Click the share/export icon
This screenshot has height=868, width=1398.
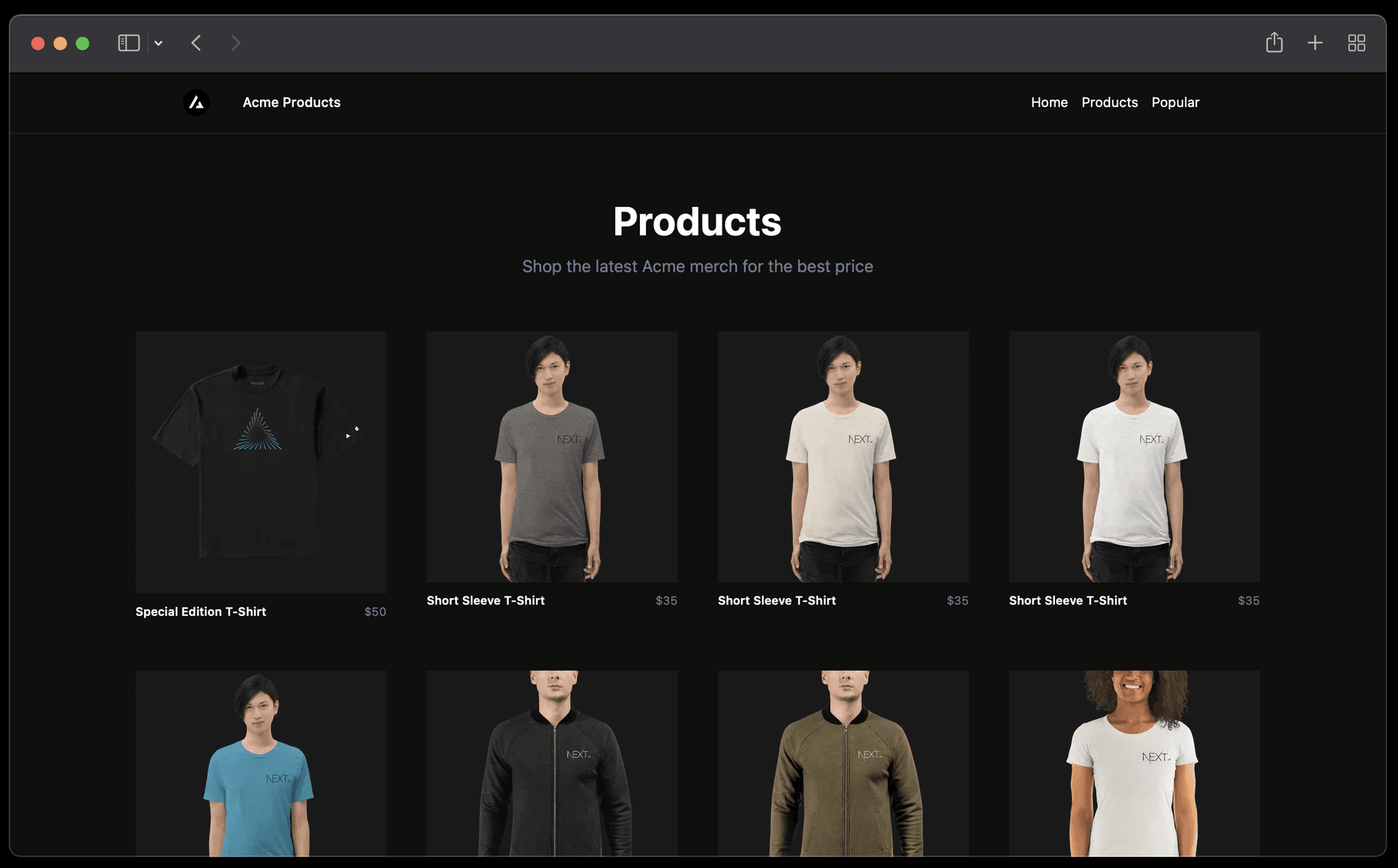point(1275,42)
